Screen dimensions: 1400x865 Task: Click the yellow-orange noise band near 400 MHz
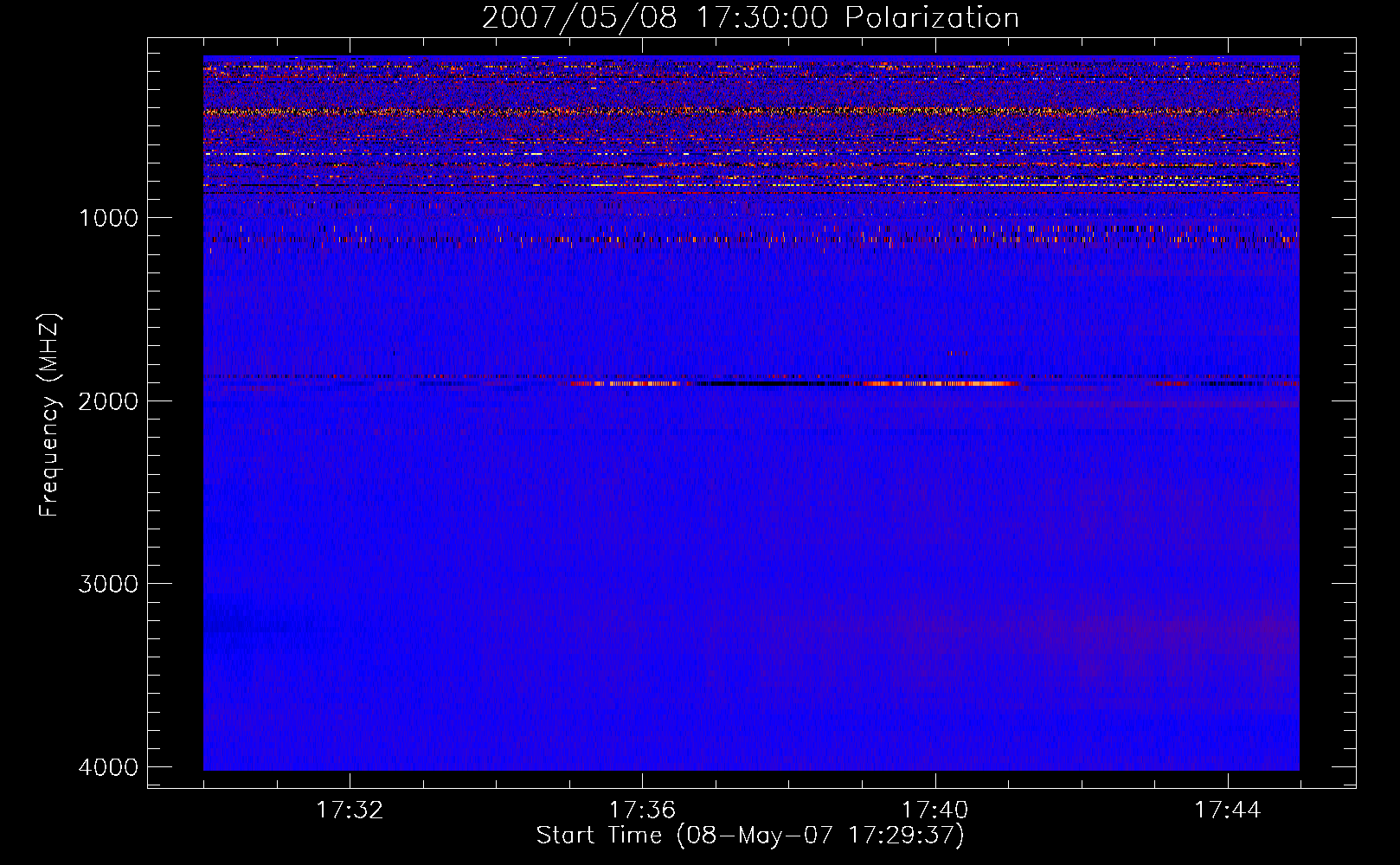point(751,112)
